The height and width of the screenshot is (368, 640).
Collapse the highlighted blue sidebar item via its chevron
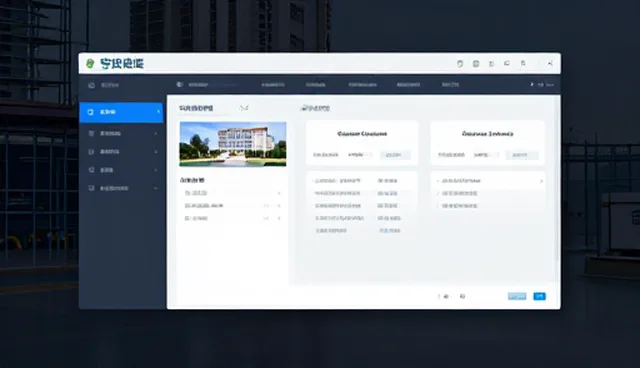click(x=158, y=112)
